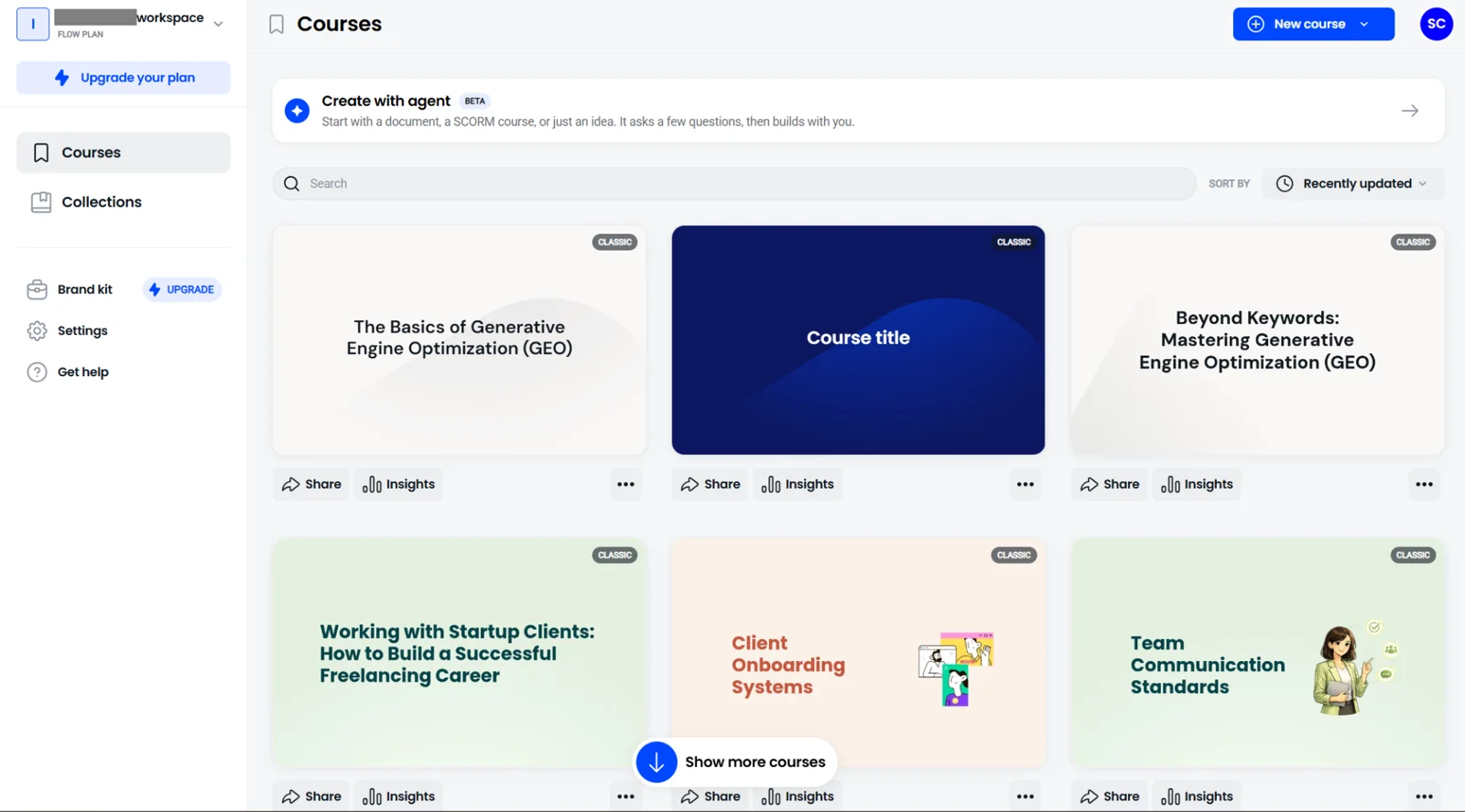
Task: Click the Brand kit briefcase icon
Action: (x=37, y=290)
